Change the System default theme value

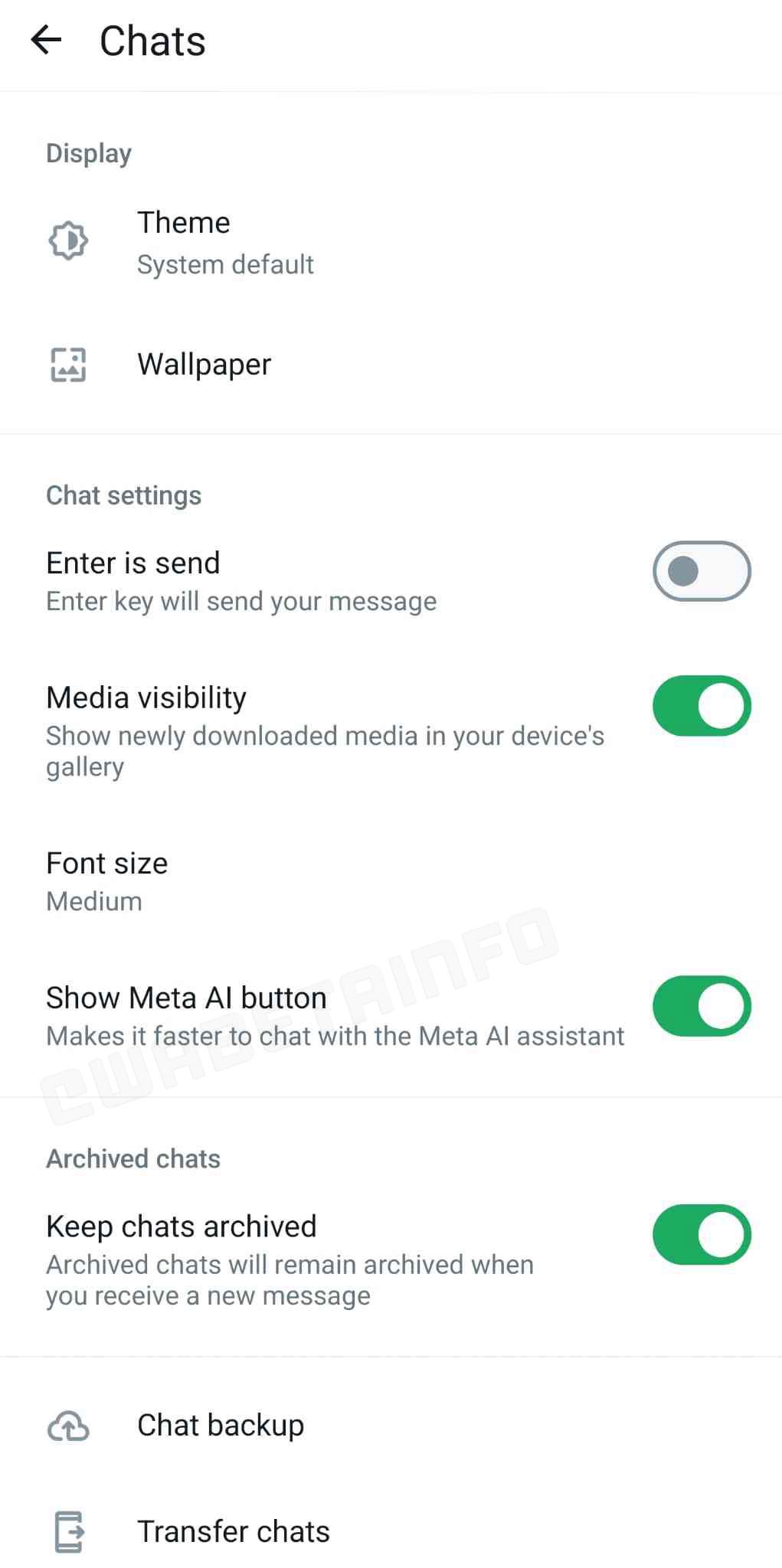225,264
